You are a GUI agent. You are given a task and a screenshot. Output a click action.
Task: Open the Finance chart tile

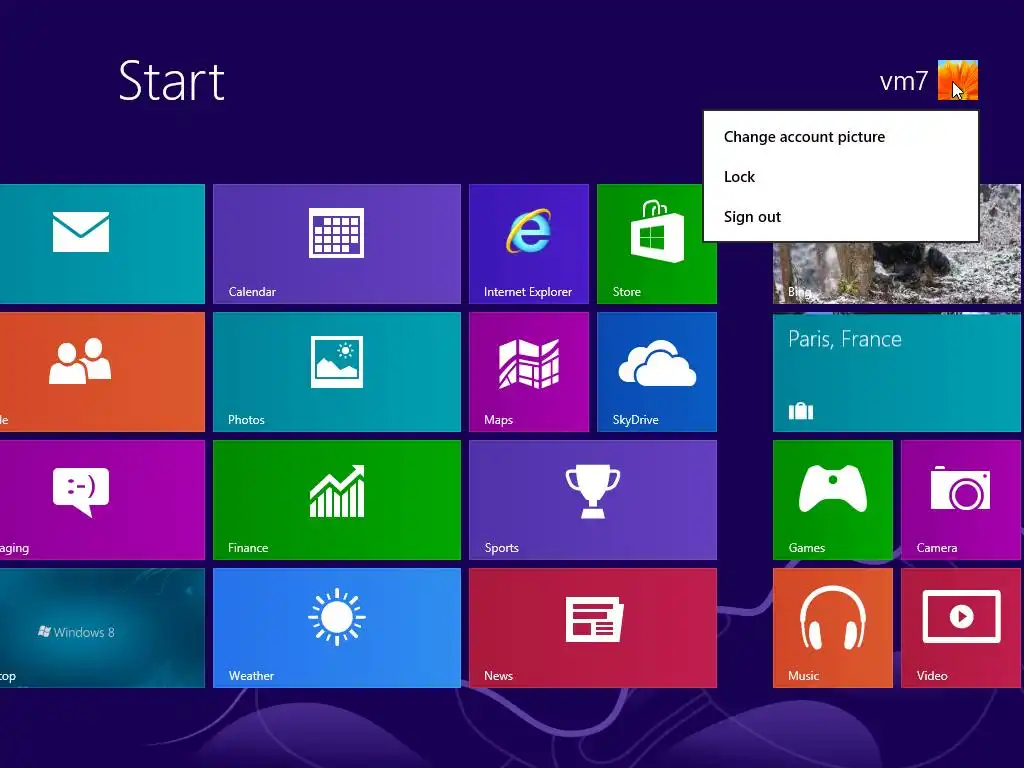pos(337,500)
